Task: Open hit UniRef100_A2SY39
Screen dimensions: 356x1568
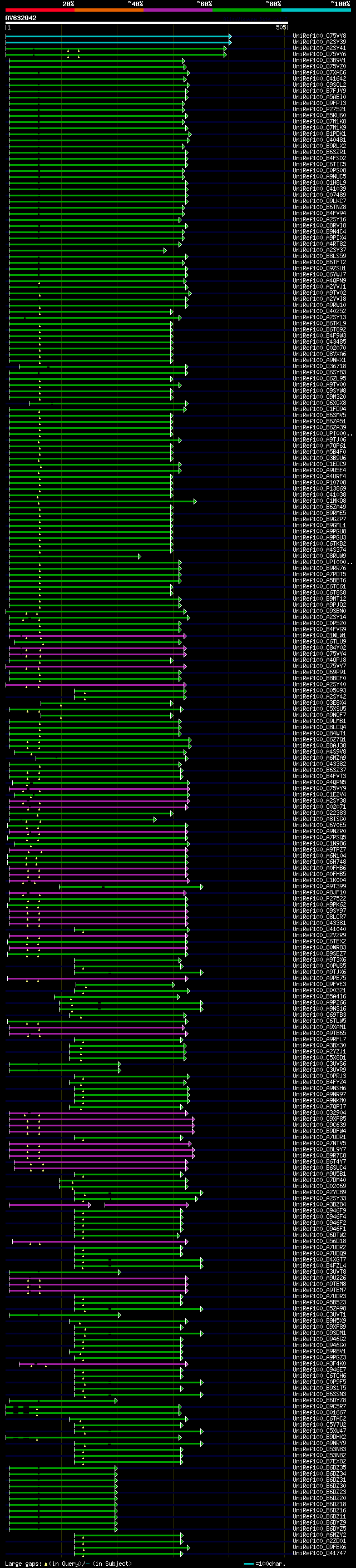Action: (x=319, y=42)
